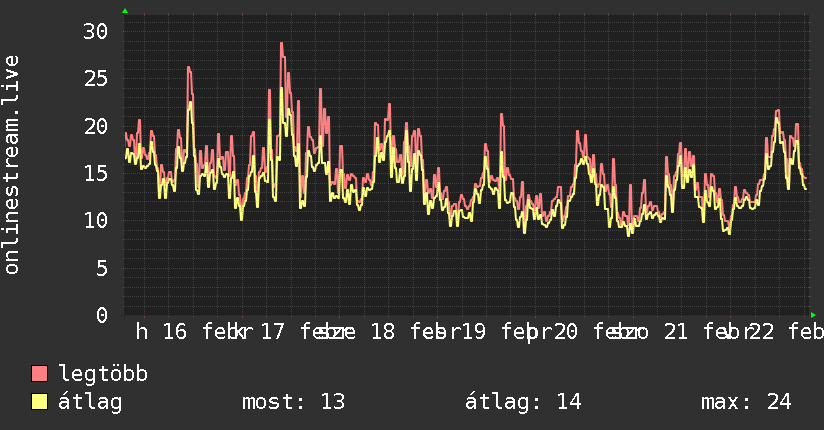Click the y-axis label 5
The width and height of the screenshot is (824, 430).
pyautogui.click(x=101, y=268)
